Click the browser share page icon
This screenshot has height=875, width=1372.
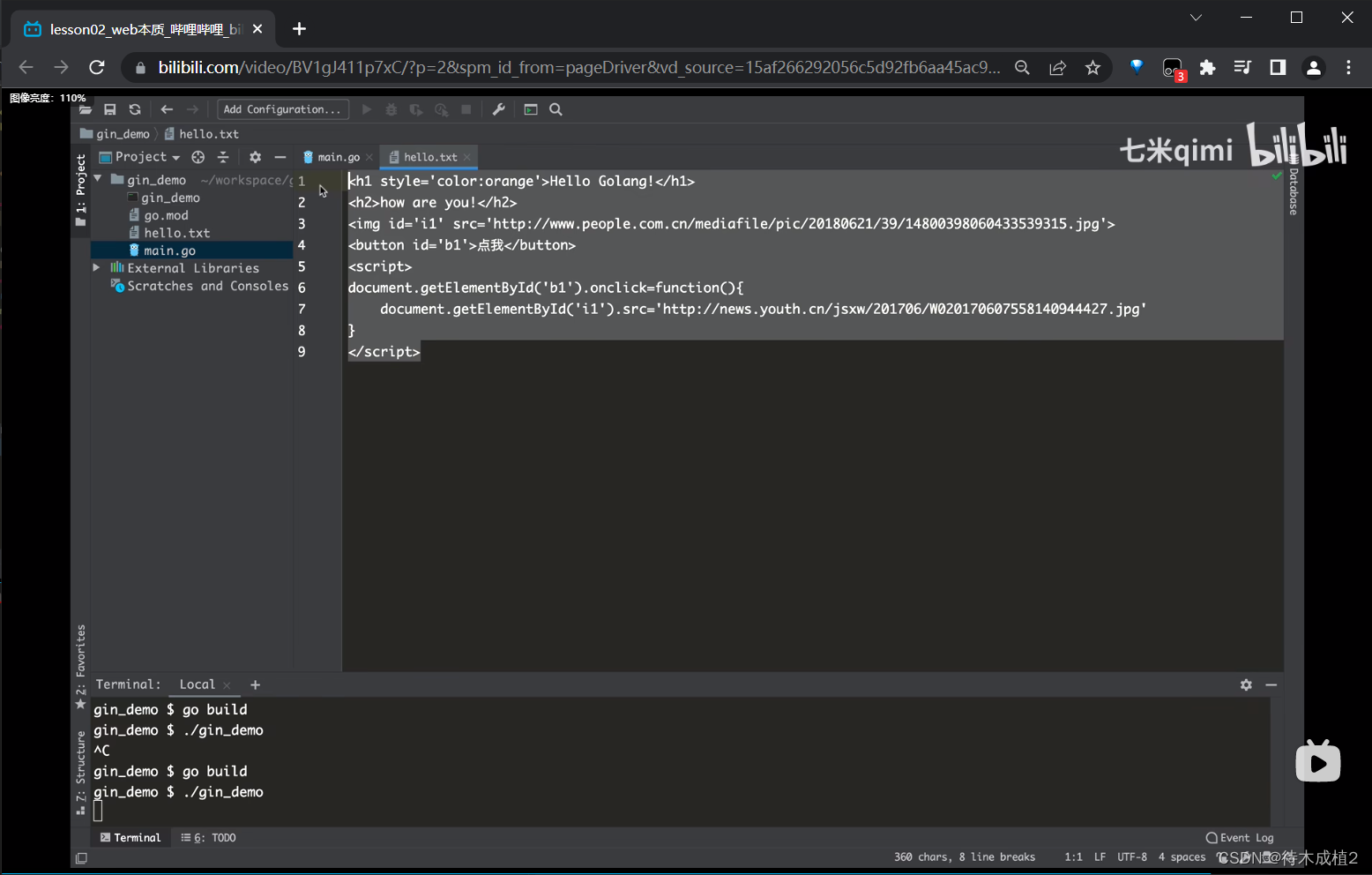1058,68
